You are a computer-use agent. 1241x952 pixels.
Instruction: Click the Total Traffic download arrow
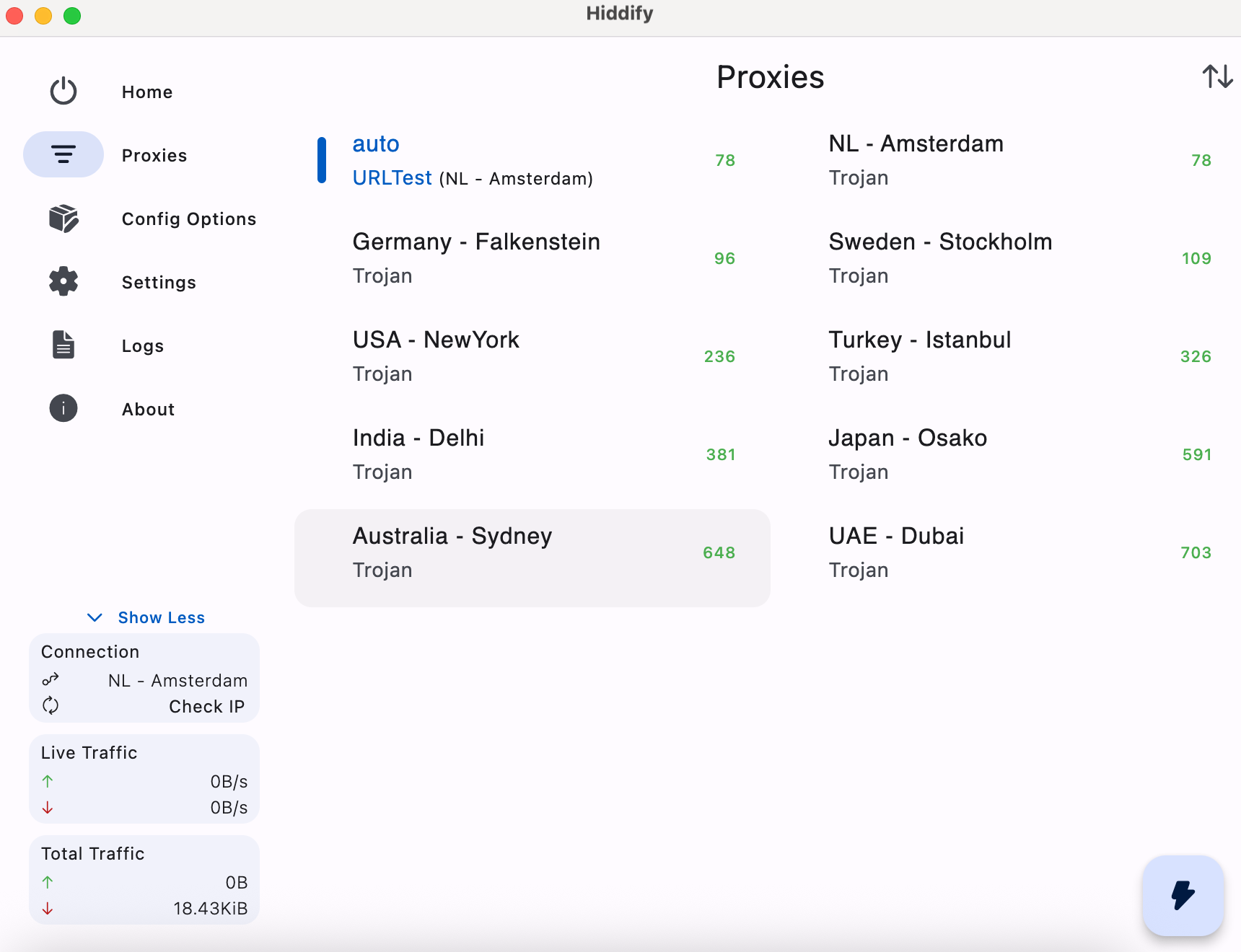click(x=48, y=909)
